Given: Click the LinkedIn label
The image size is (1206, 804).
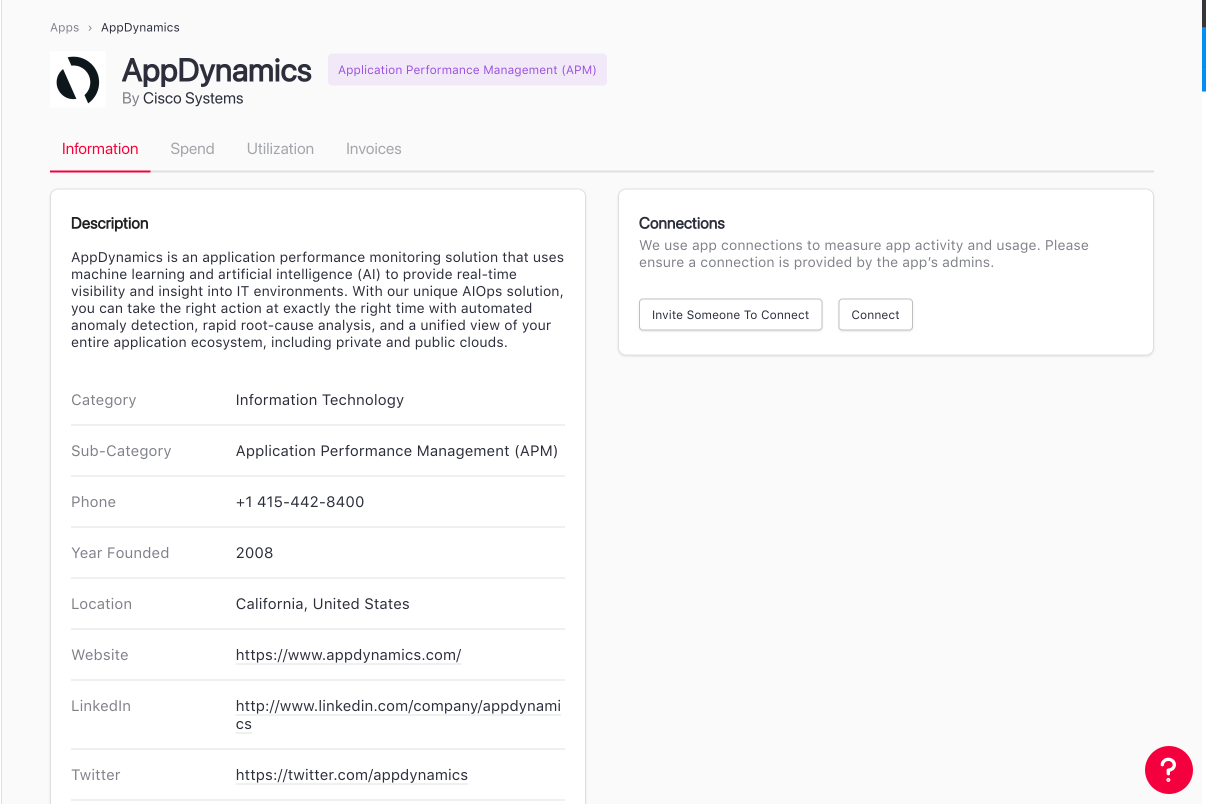Looking at the screenshot, I should (x=101, y=706).
